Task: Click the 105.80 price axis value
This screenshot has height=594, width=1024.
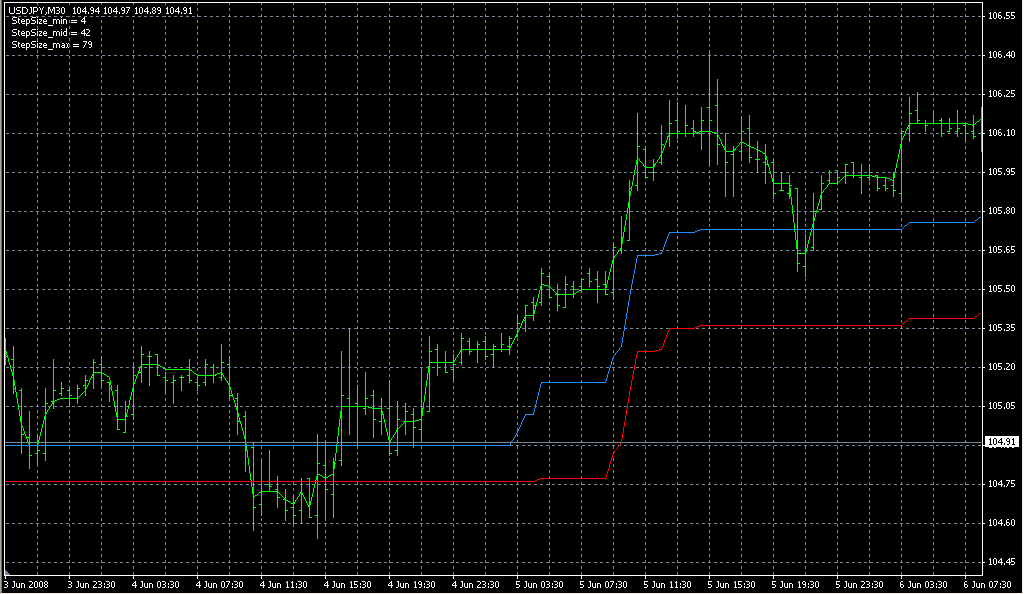Action: point(1001,211)
